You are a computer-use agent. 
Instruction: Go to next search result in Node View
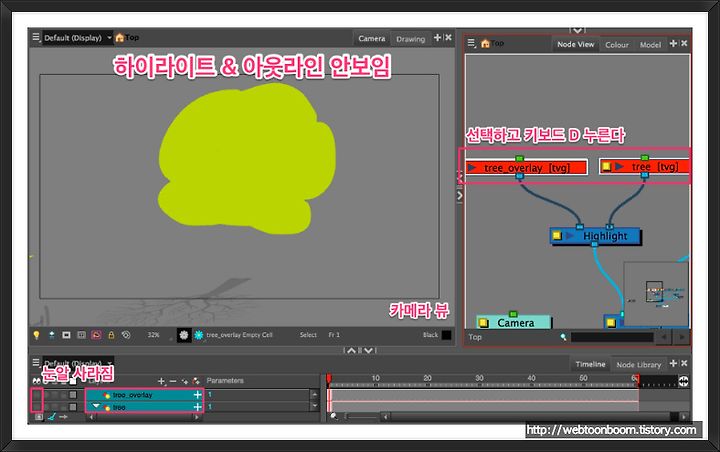pos(681,338)
